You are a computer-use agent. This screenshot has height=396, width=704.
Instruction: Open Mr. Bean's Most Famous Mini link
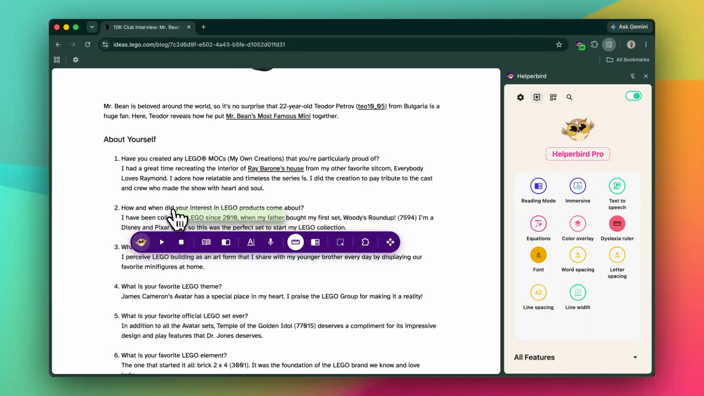(268, 116)
